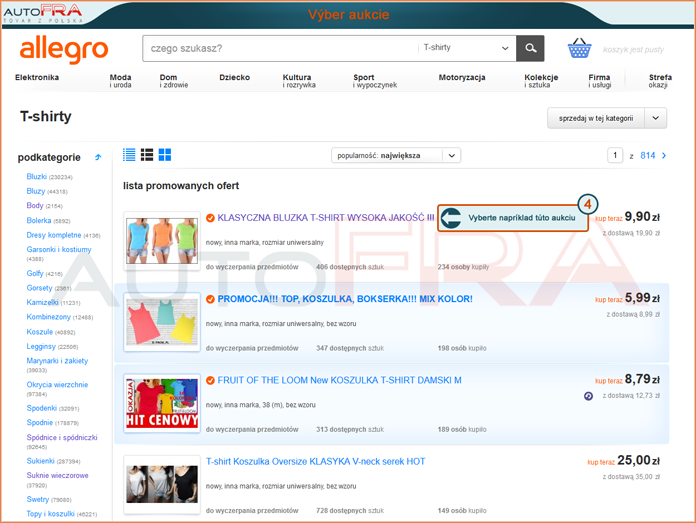Click the colorful t-shirts product thumbnail
696x523 pixels.
pos(162,241)
